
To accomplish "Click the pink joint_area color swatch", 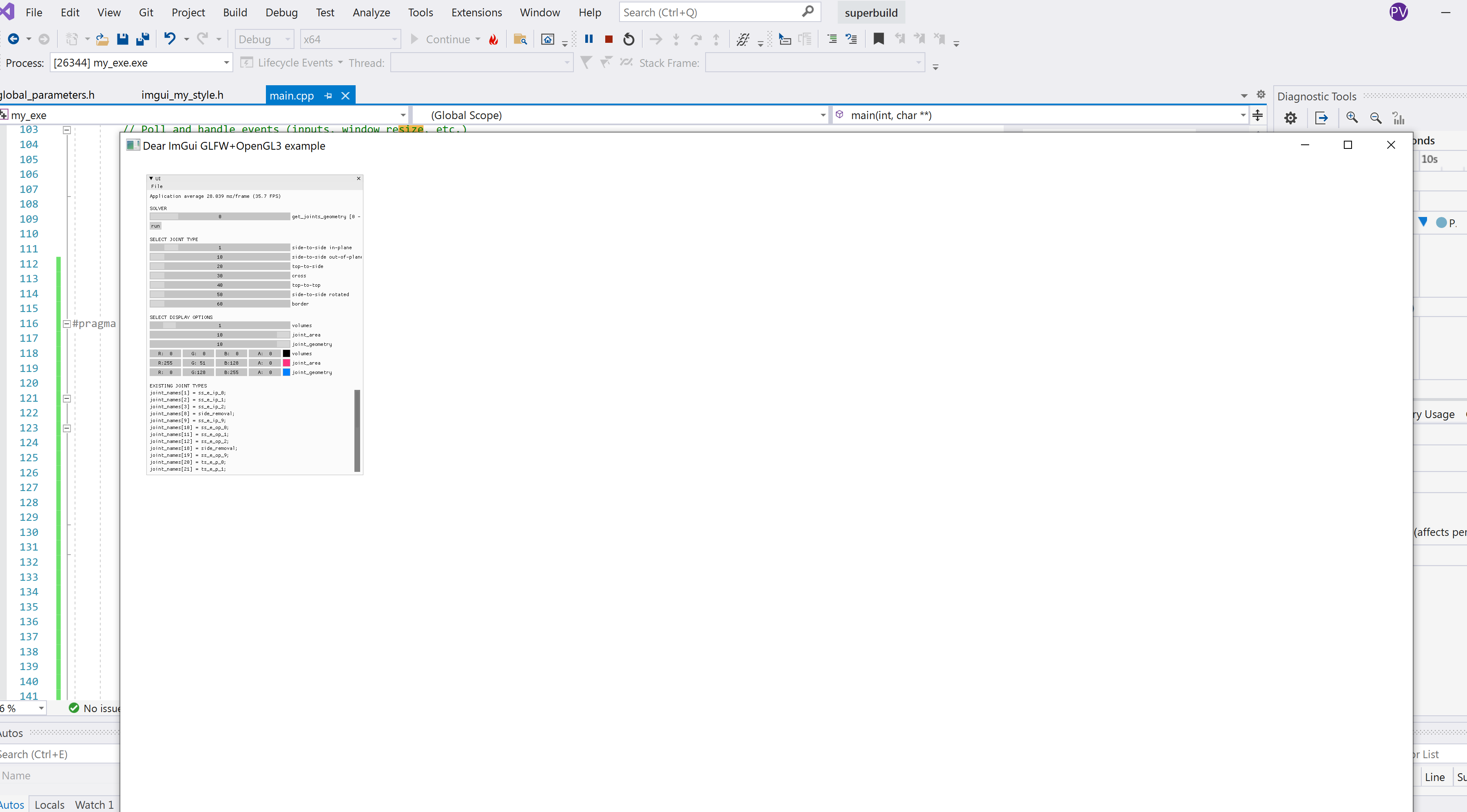I will (286, 363).
